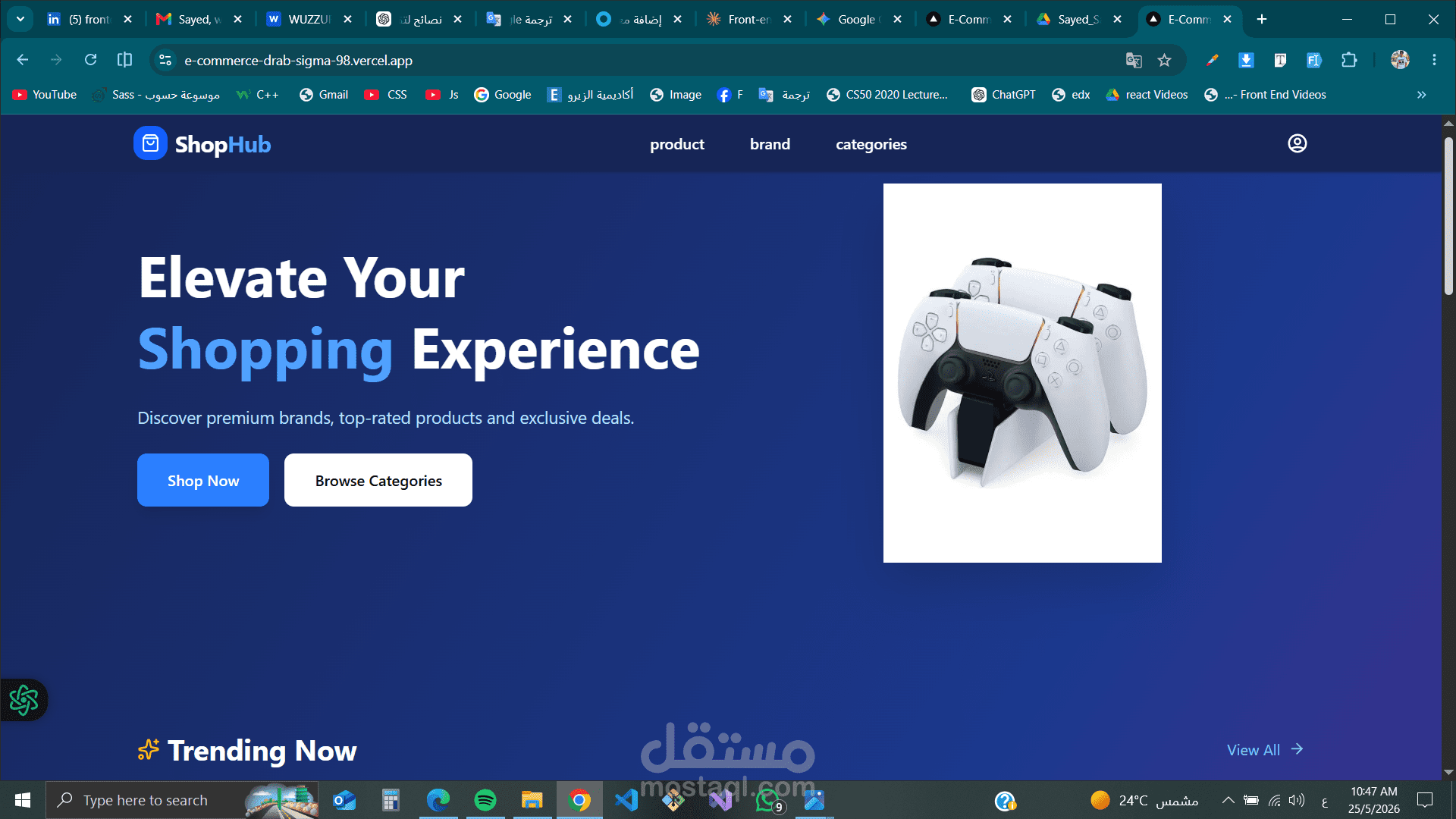Click the ShopHub logo icon
Viewport: 1456px width, 819px height.
click(x=150, y=143)
